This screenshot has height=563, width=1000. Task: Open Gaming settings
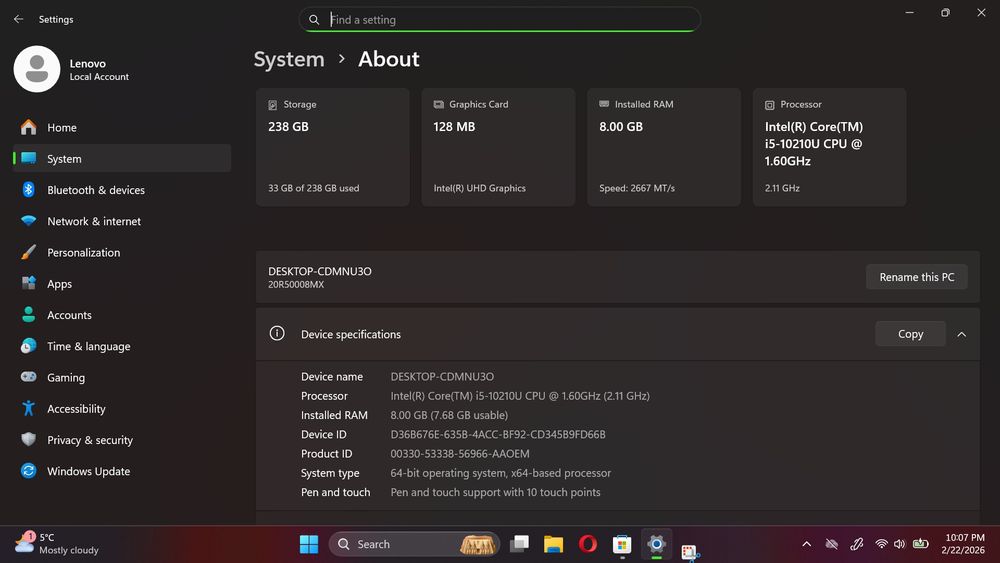(x=122, y=377)
